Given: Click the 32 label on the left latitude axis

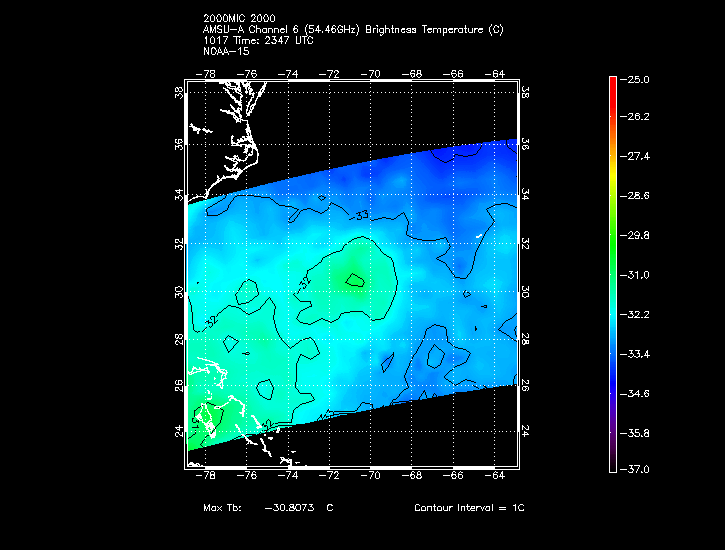Looking at the screenshot, I should pos(179,244).
